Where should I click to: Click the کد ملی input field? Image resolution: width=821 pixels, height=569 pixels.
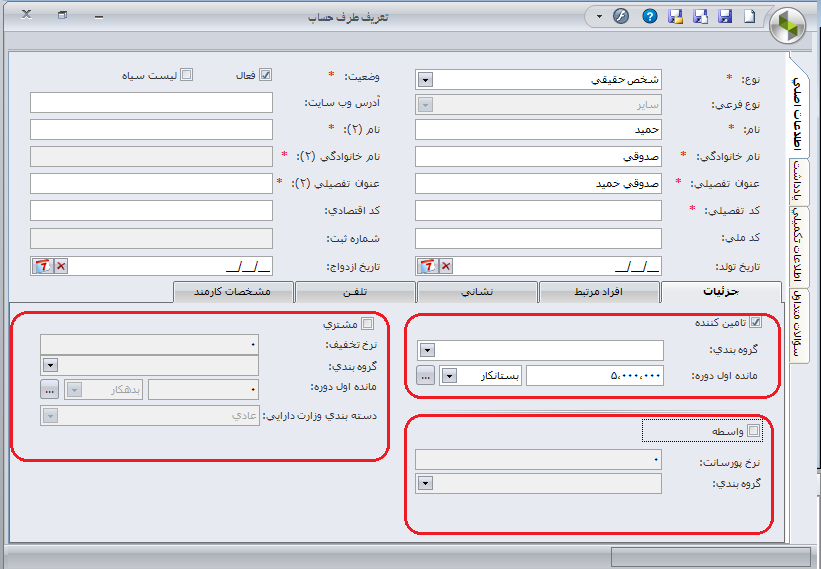click(x=538, y=238)
